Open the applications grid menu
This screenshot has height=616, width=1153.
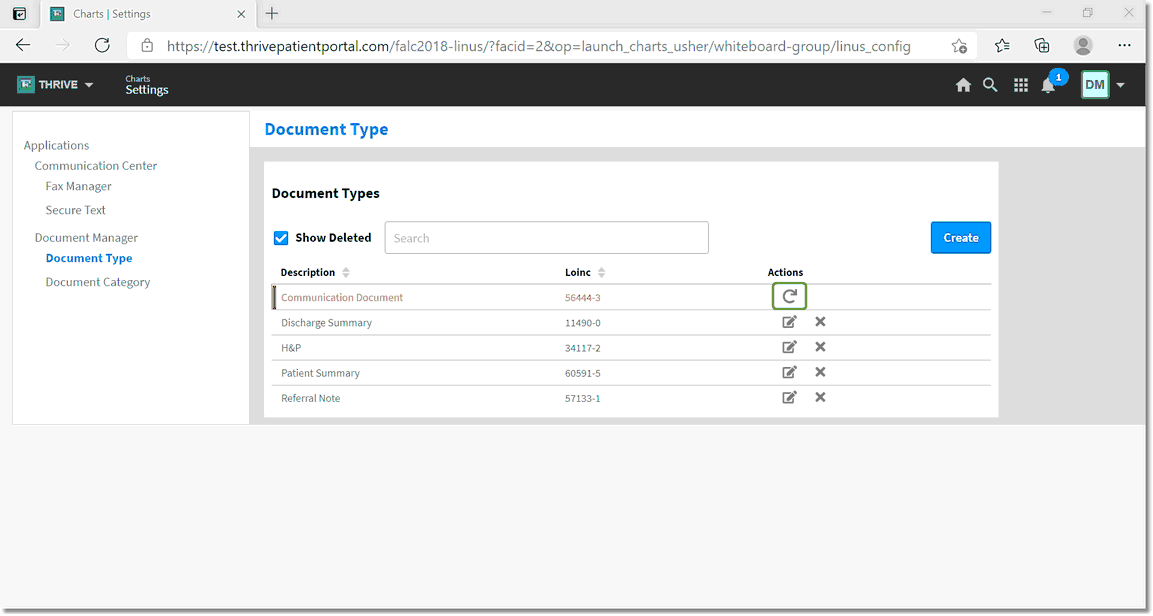click(1021, 85)
